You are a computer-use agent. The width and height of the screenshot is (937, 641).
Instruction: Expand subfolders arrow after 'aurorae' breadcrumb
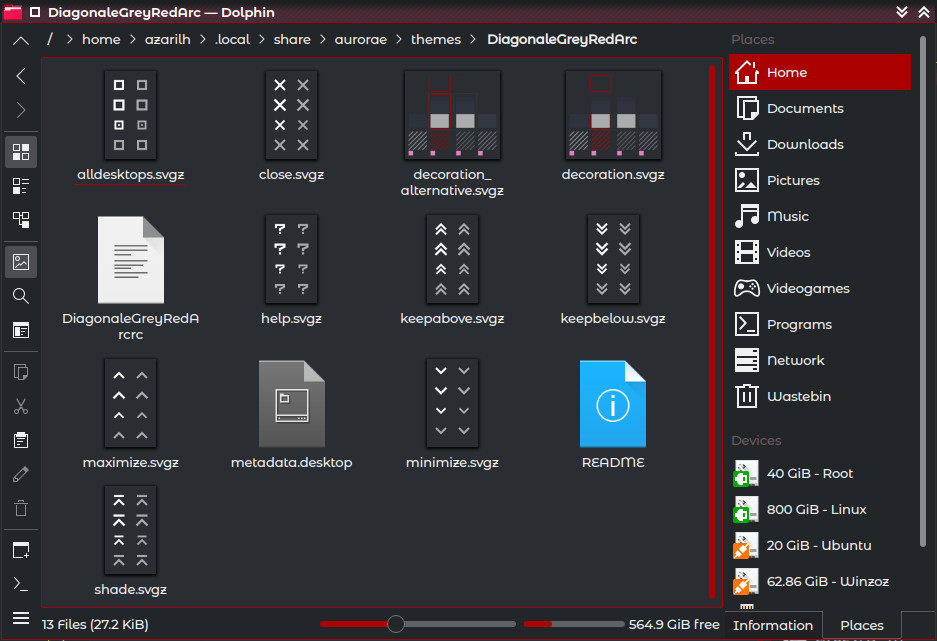point(399,39)
